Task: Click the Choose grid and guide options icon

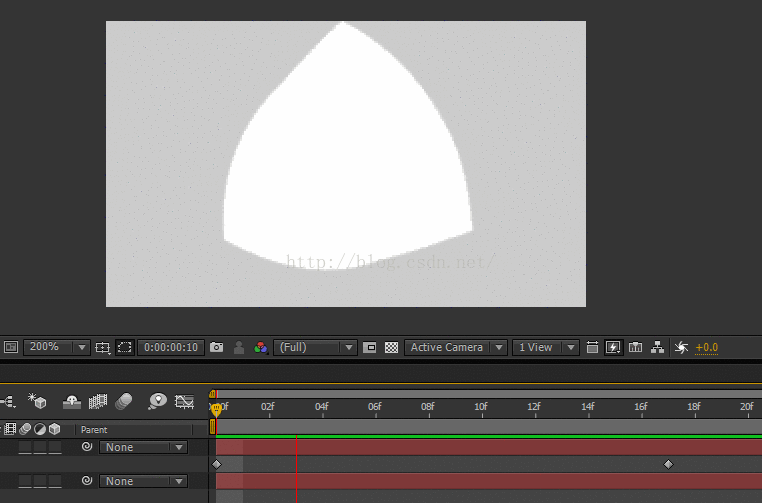Action: point(103,348)
